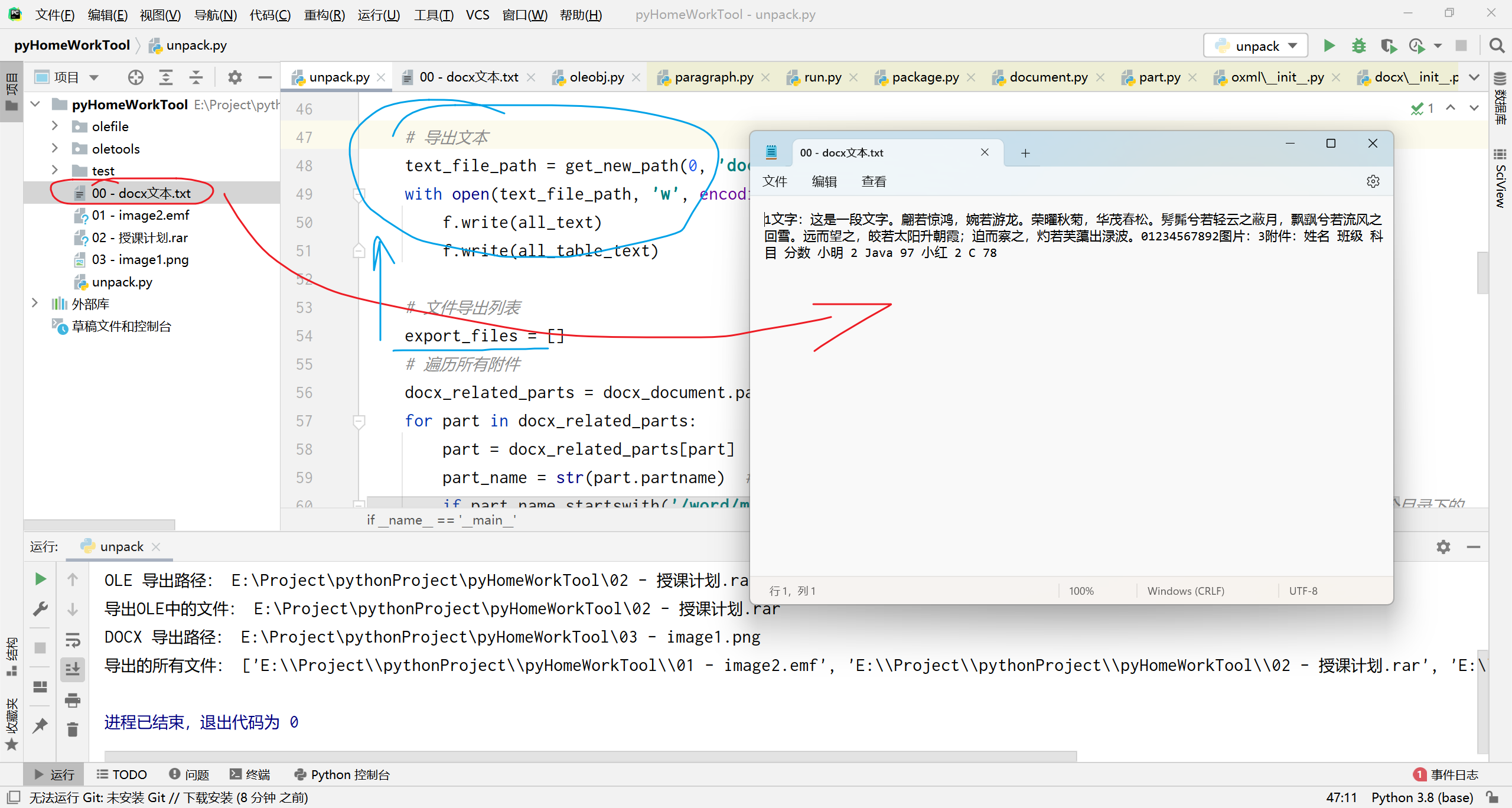Screen dimensions: 1512x808
Task: Toggle the Project side tool button
Action: click(11, 92)
